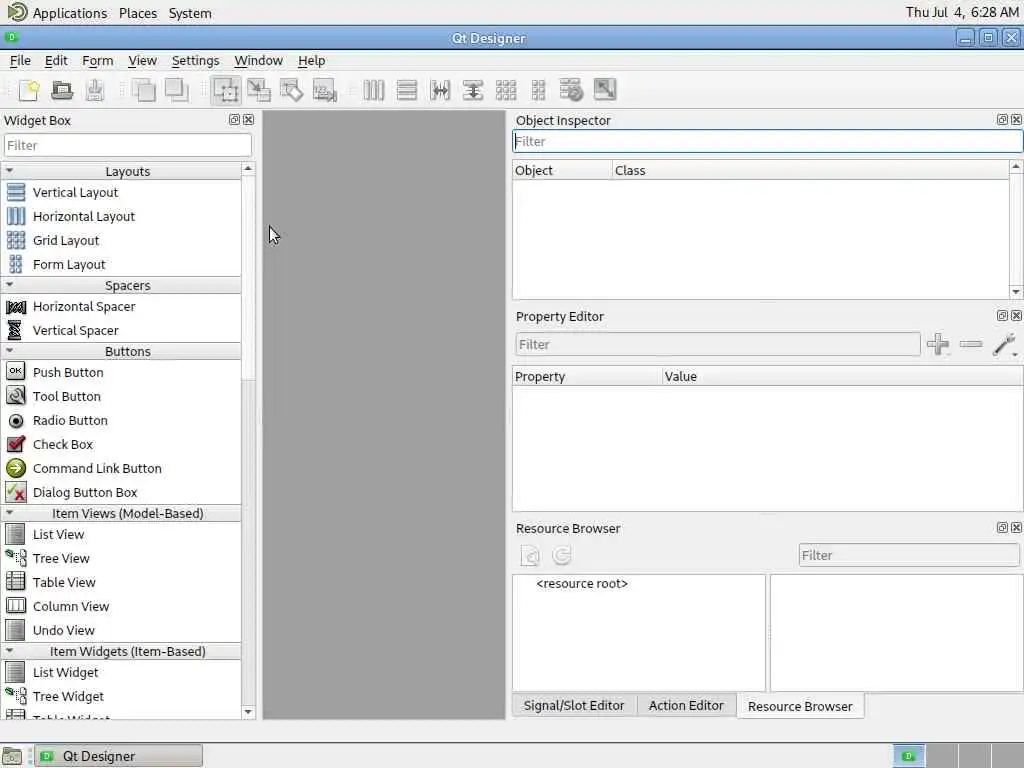Viewport: 1024px width, 768px height.
Task: Click Lay Out Vertically in Splitter icon
Action: click(x=473, y=90)
